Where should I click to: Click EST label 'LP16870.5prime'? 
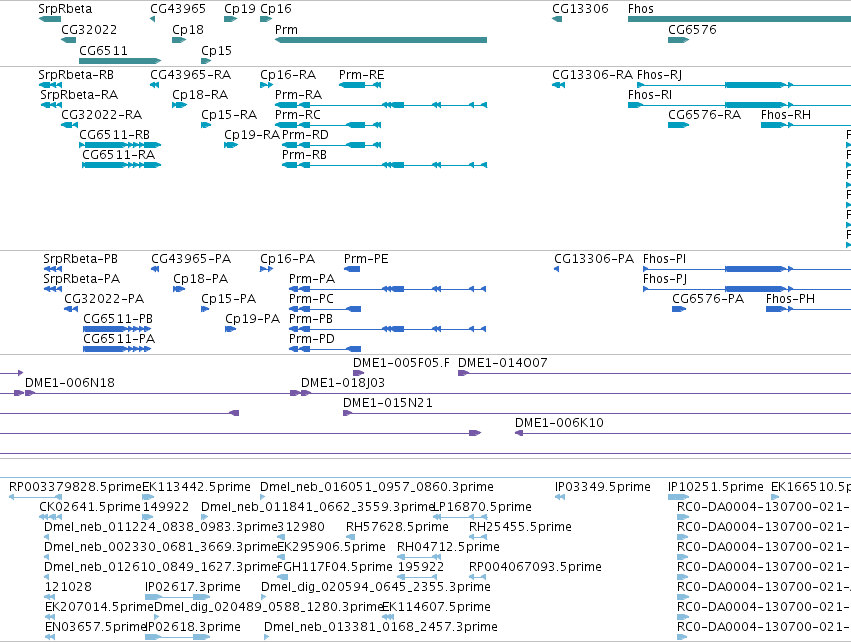pyautogui.click(x=482, y=507)
